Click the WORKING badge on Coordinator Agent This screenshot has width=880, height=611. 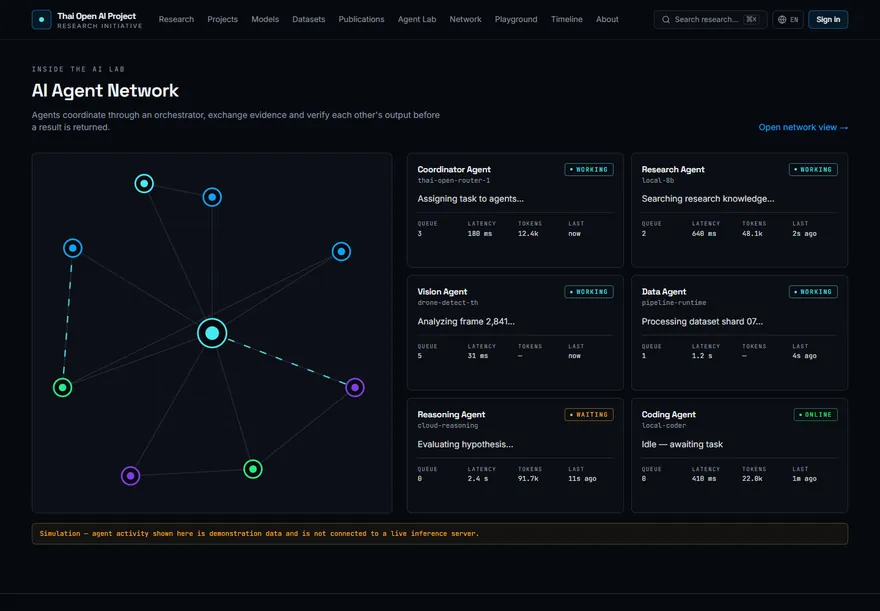589,169
